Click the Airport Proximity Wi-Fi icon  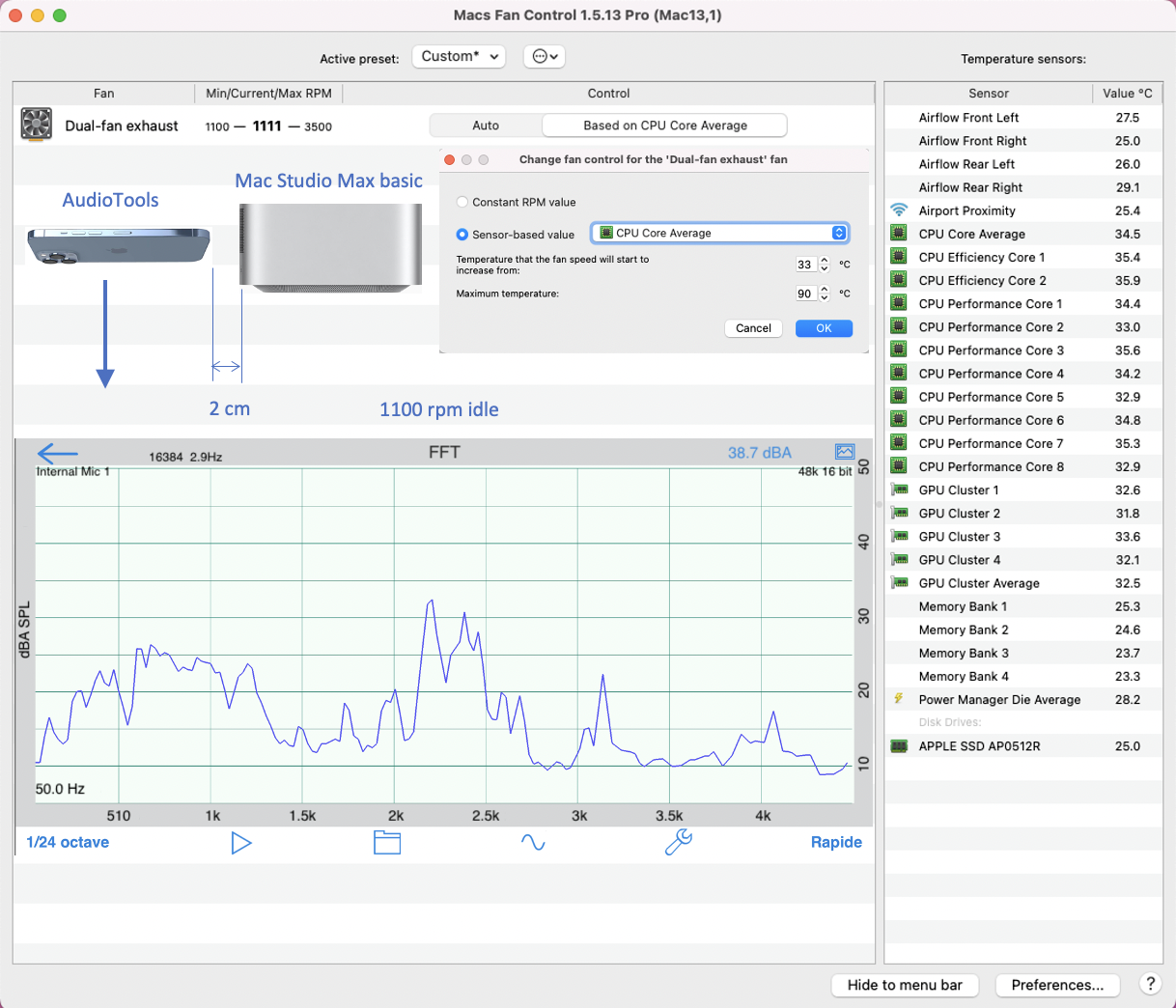(899, 210)
